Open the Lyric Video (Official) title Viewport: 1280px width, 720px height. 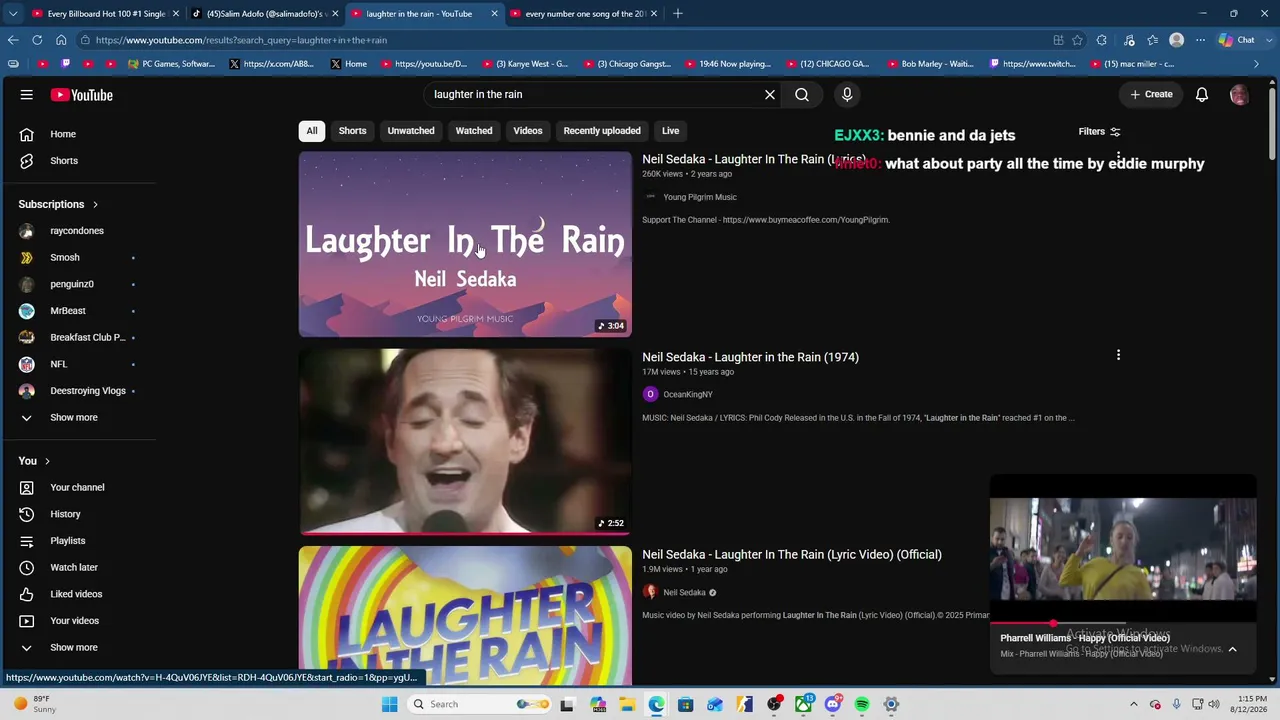pyautogui.click(x=792, y=555)
